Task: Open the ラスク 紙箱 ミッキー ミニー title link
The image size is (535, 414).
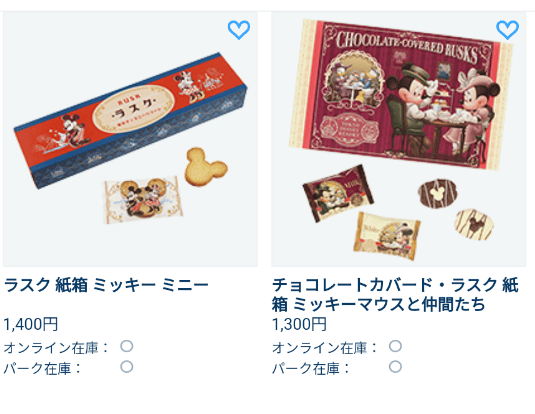Action: tap(106, 285)
